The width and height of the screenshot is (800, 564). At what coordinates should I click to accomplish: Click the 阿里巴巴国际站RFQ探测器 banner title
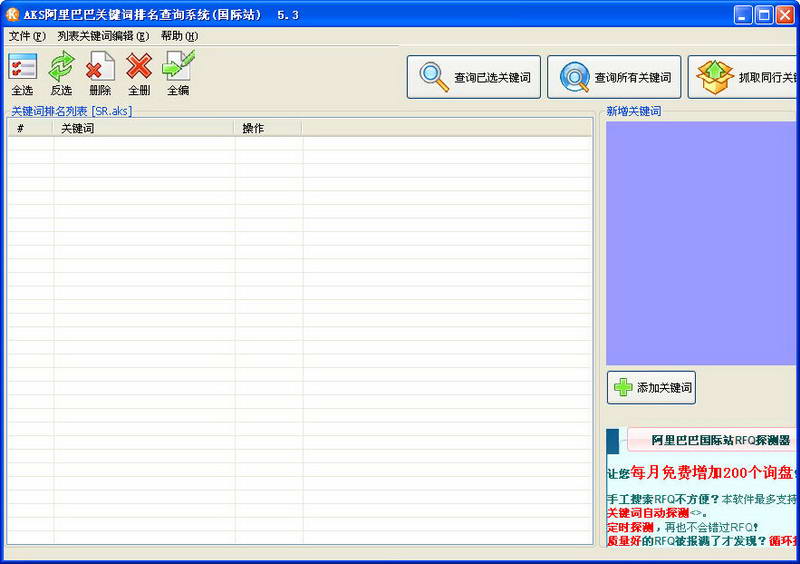pyautogui.click(x=720, y=440)
